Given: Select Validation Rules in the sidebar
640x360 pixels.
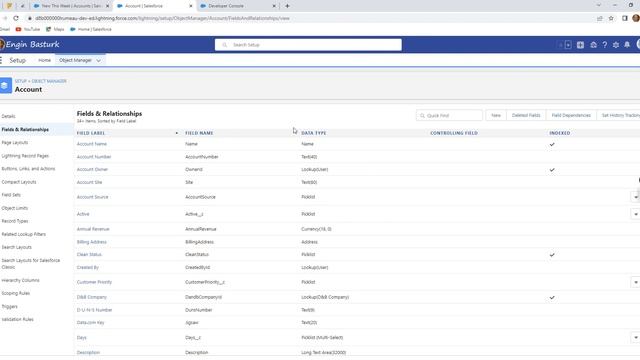Looking at the screenshot, I should 18,320.
